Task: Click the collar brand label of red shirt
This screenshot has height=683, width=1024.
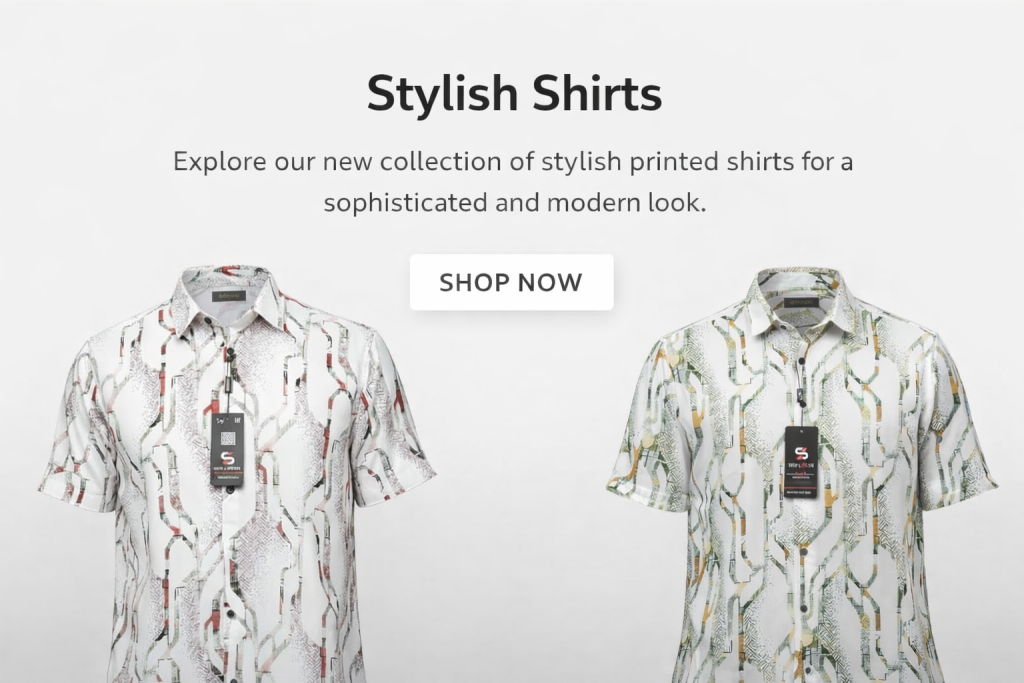Action: pyautogui.click(x=228, y=296)
